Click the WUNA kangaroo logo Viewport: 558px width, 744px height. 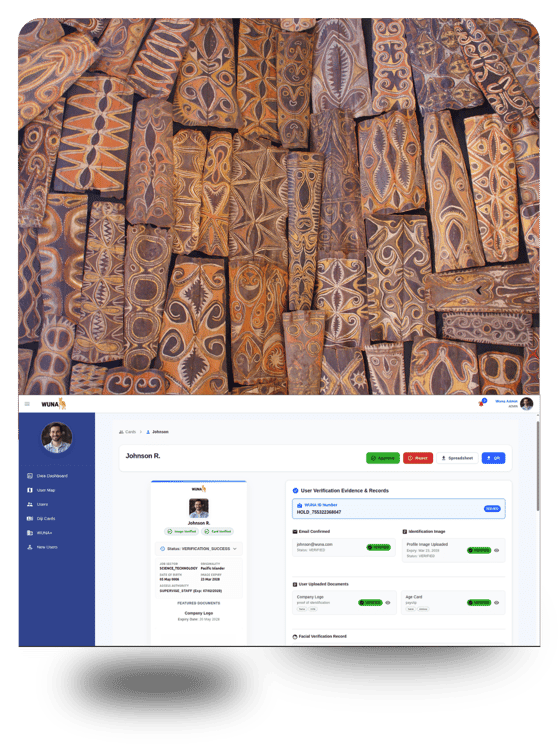pyautogui.click(x=54, y=404)
